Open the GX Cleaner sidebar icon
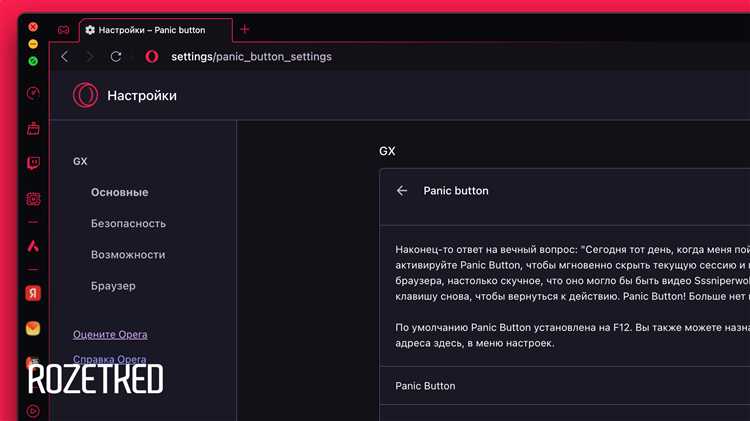This screenshot has height=421, width=750. (33, 128)
